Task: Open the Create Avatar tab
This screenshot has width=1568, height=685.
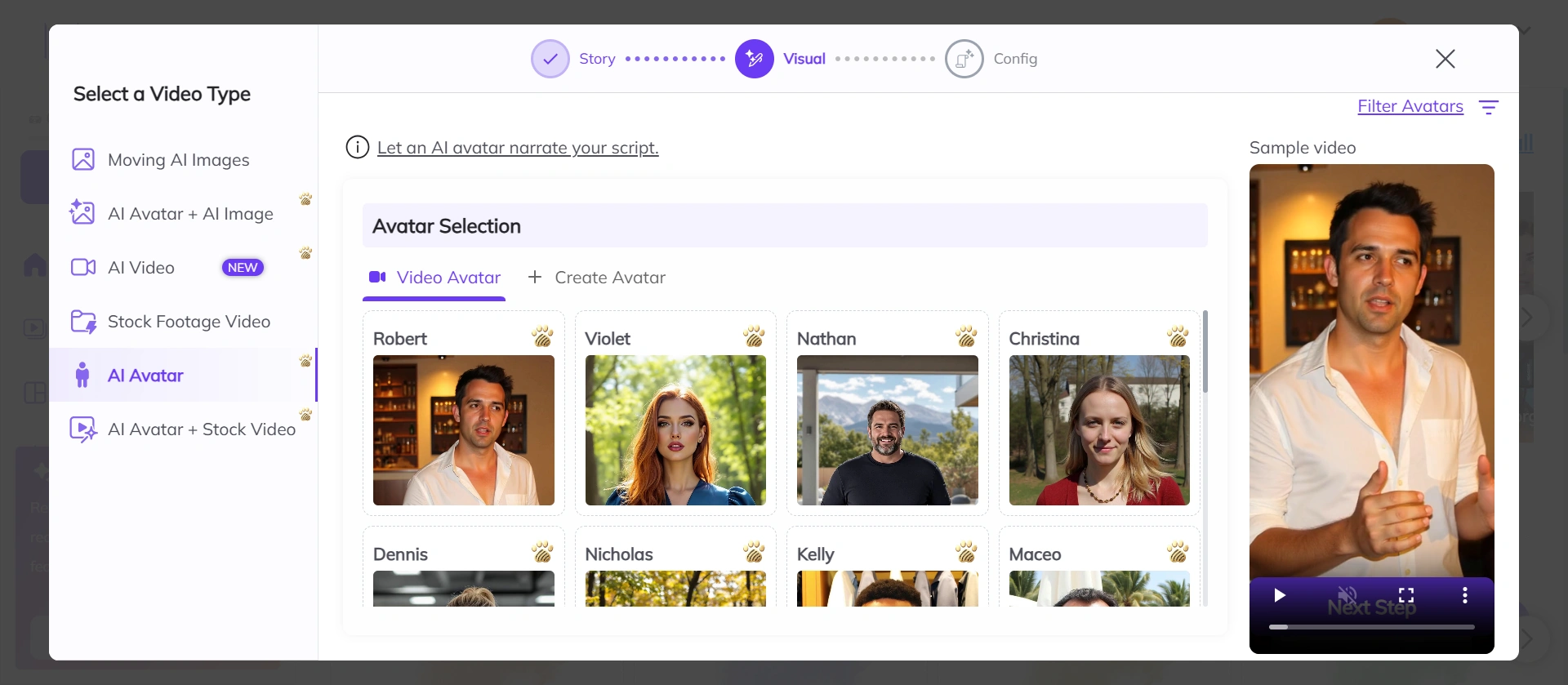Action: (597, 278)
